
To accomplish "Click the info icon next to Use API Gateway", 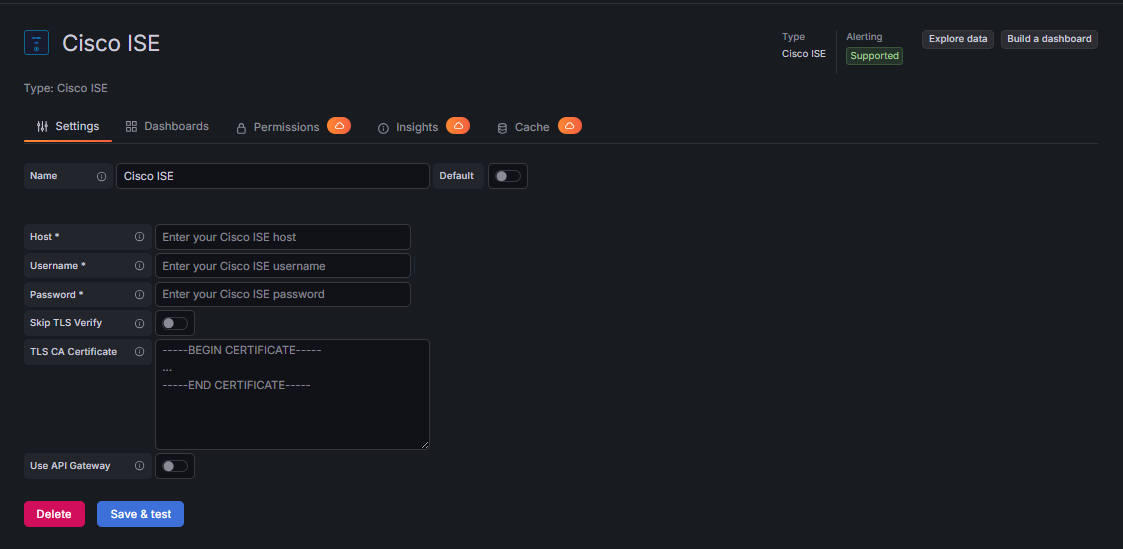I will coord(140,466).
